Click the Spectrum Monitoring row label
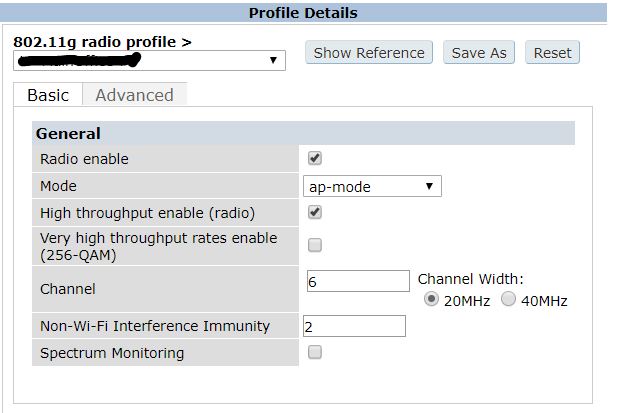 tap(111, 353)
